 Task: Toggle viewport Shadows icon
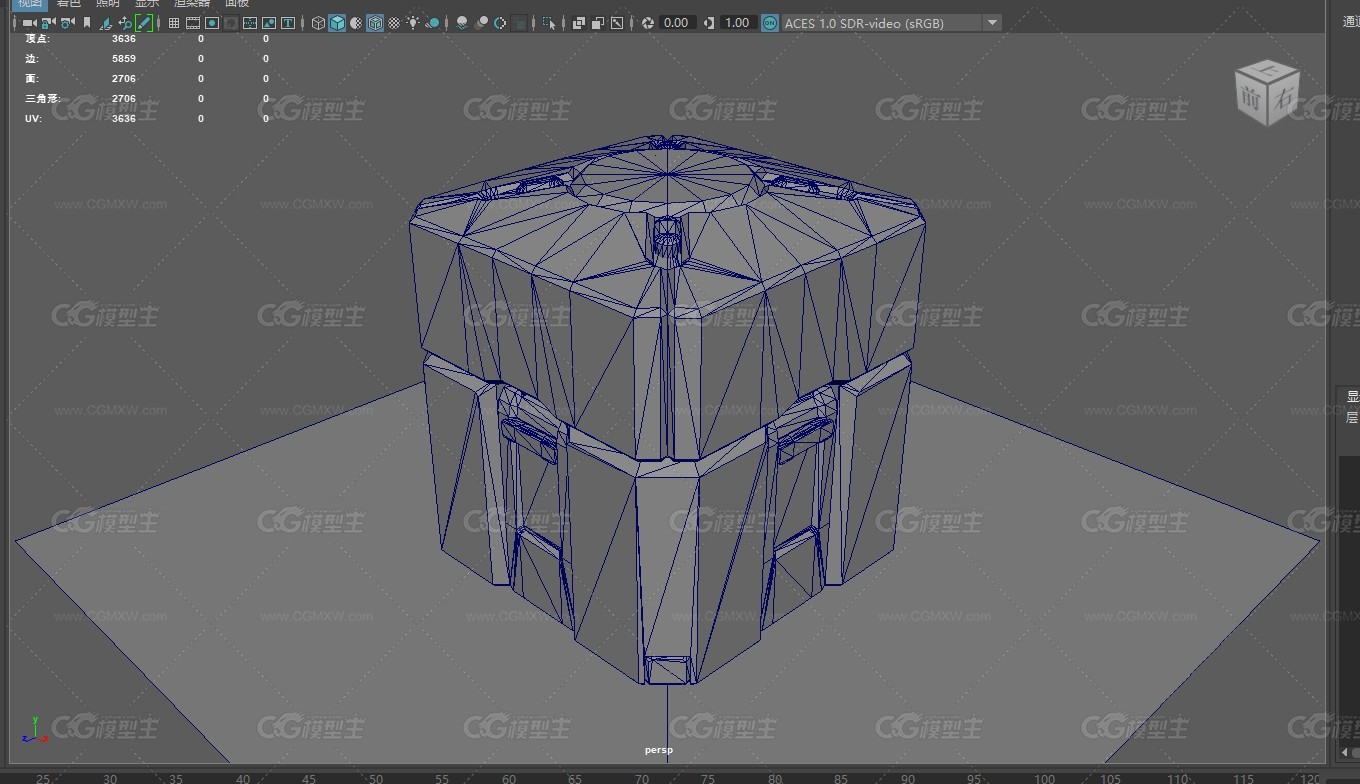pyautogui.click(x=433, y=23)
